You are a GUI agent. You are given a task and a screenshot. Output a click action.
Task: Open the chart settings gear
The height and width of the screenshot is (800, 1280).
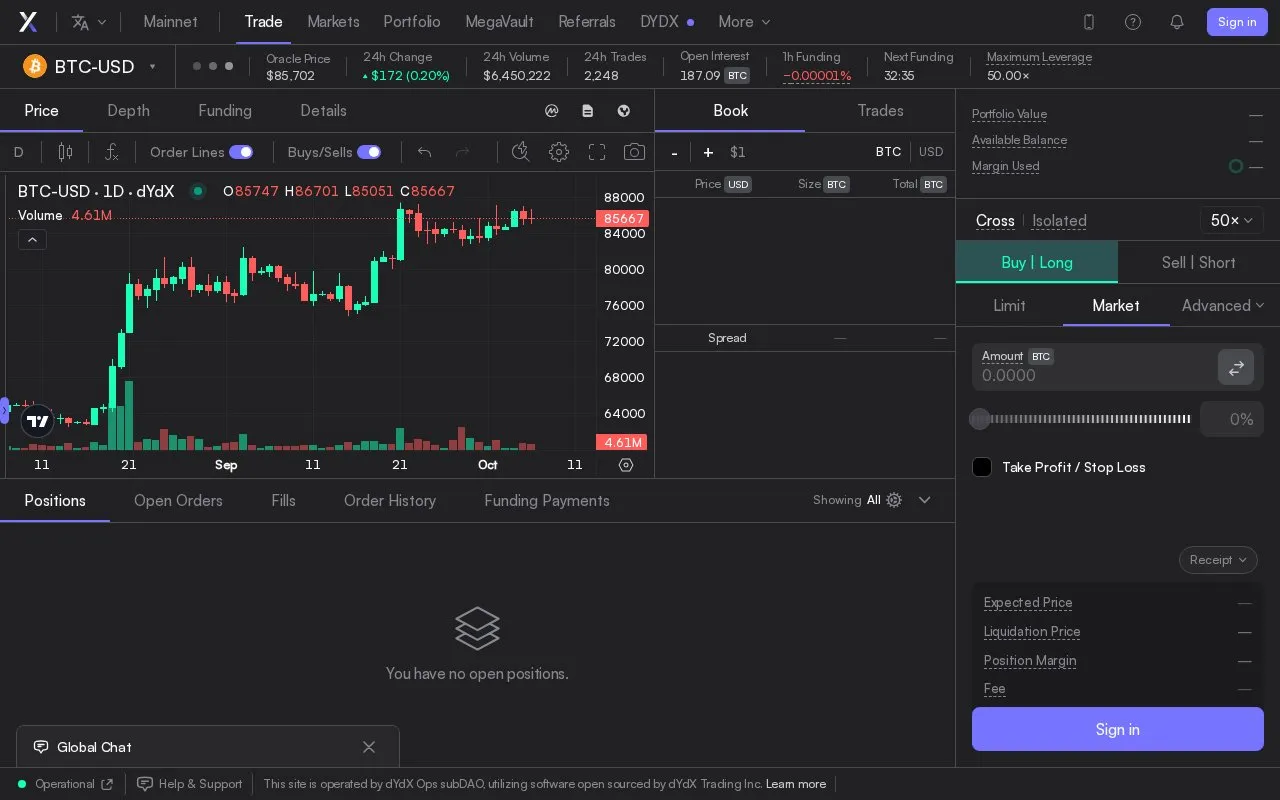pyautogui.click(x=559, y=152)
